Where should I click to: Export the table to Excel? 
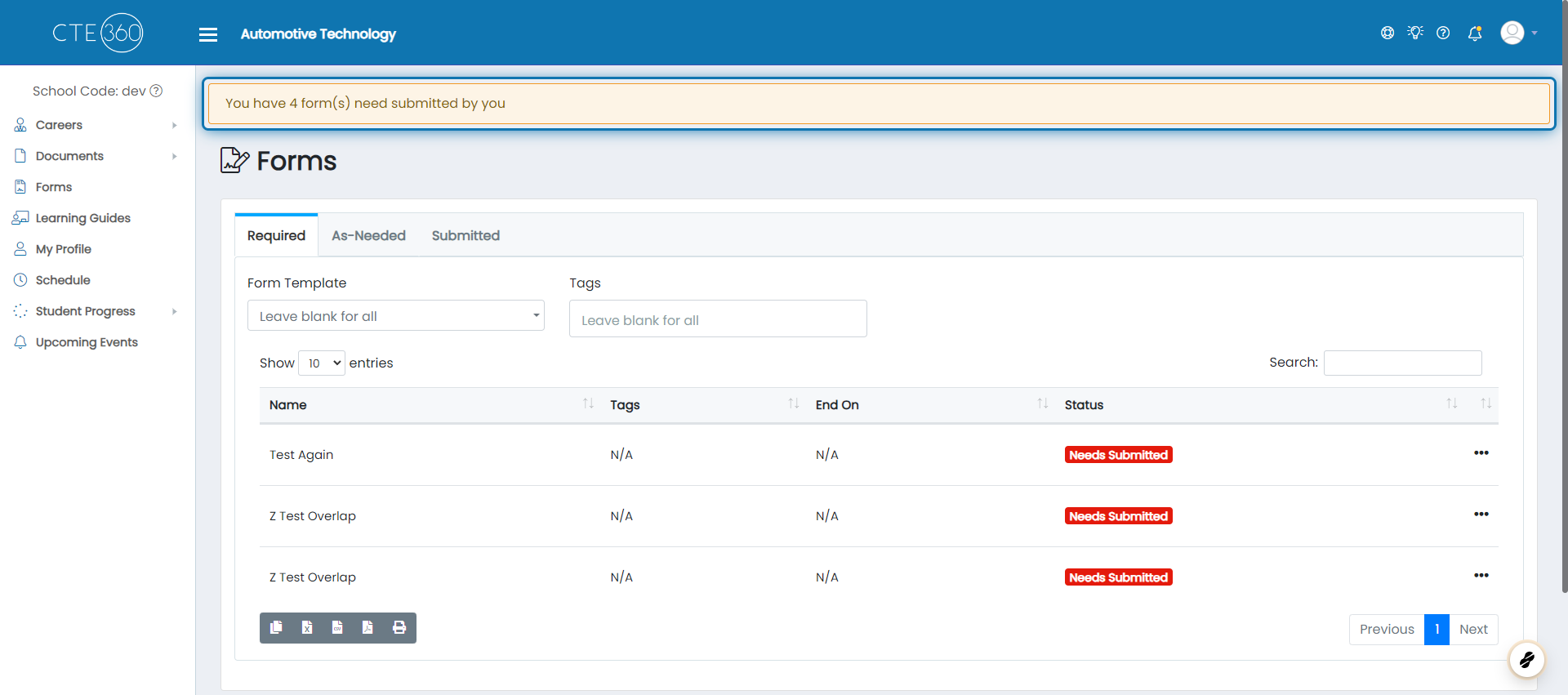(x=307, y=627)
